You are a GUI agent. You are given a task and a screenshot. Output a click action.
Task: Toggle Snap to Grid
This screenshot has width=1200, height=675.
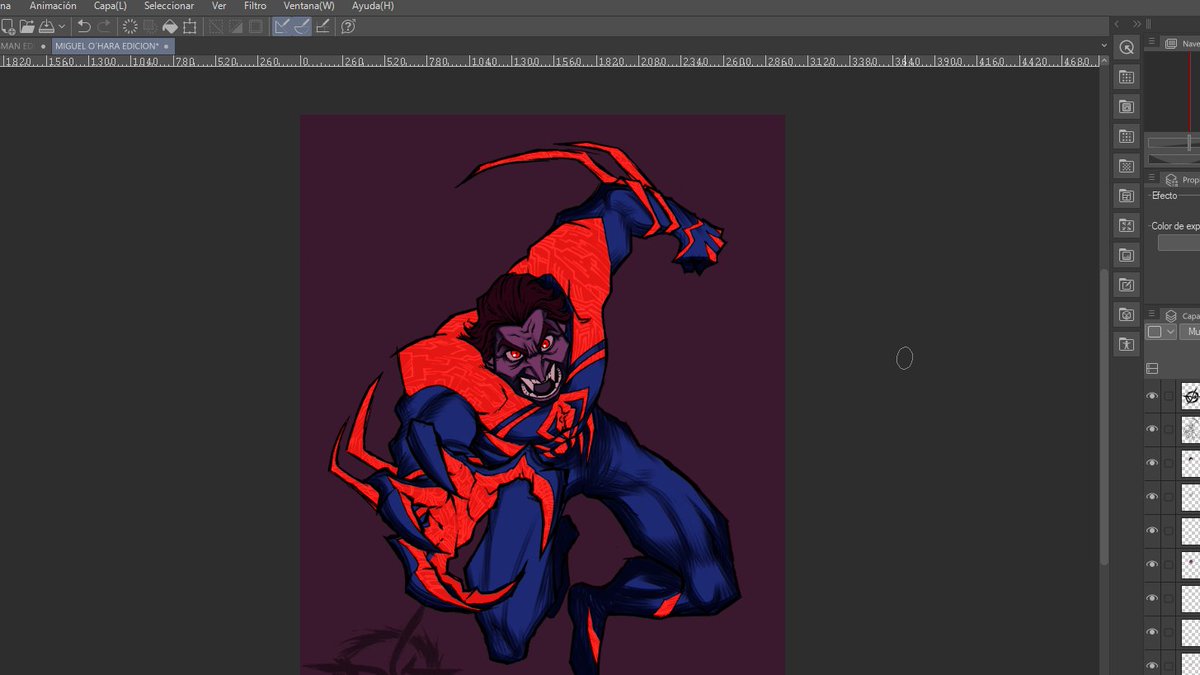pyautogui.click(x=323, y=27)
